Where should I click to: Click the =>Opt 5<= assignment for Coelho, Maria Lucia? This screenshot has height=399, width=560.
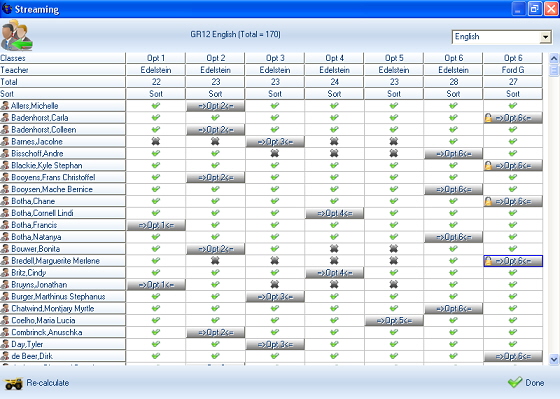(x=394, y=320)
